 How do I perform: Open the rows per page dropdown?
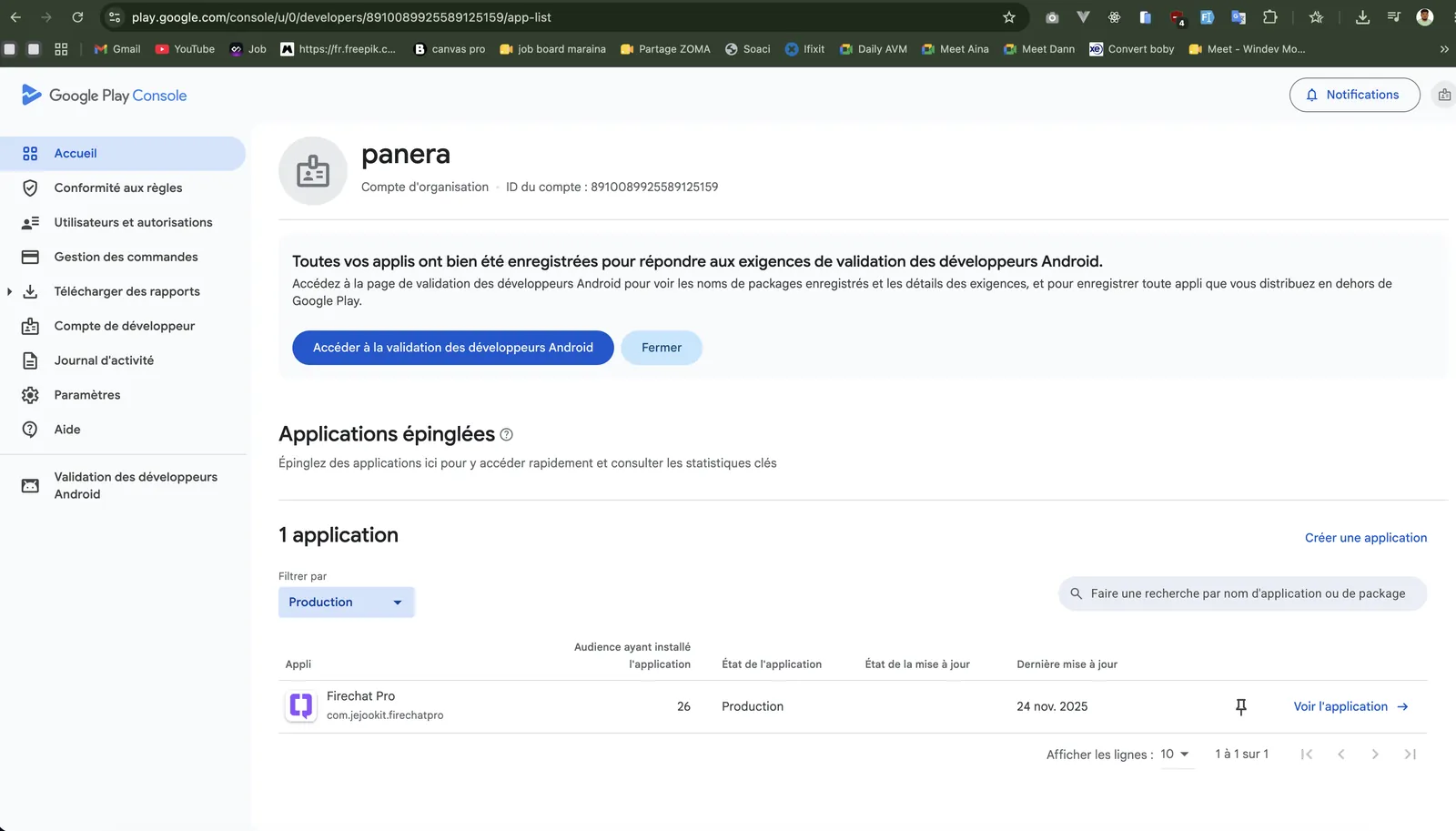pos(1175,755)
